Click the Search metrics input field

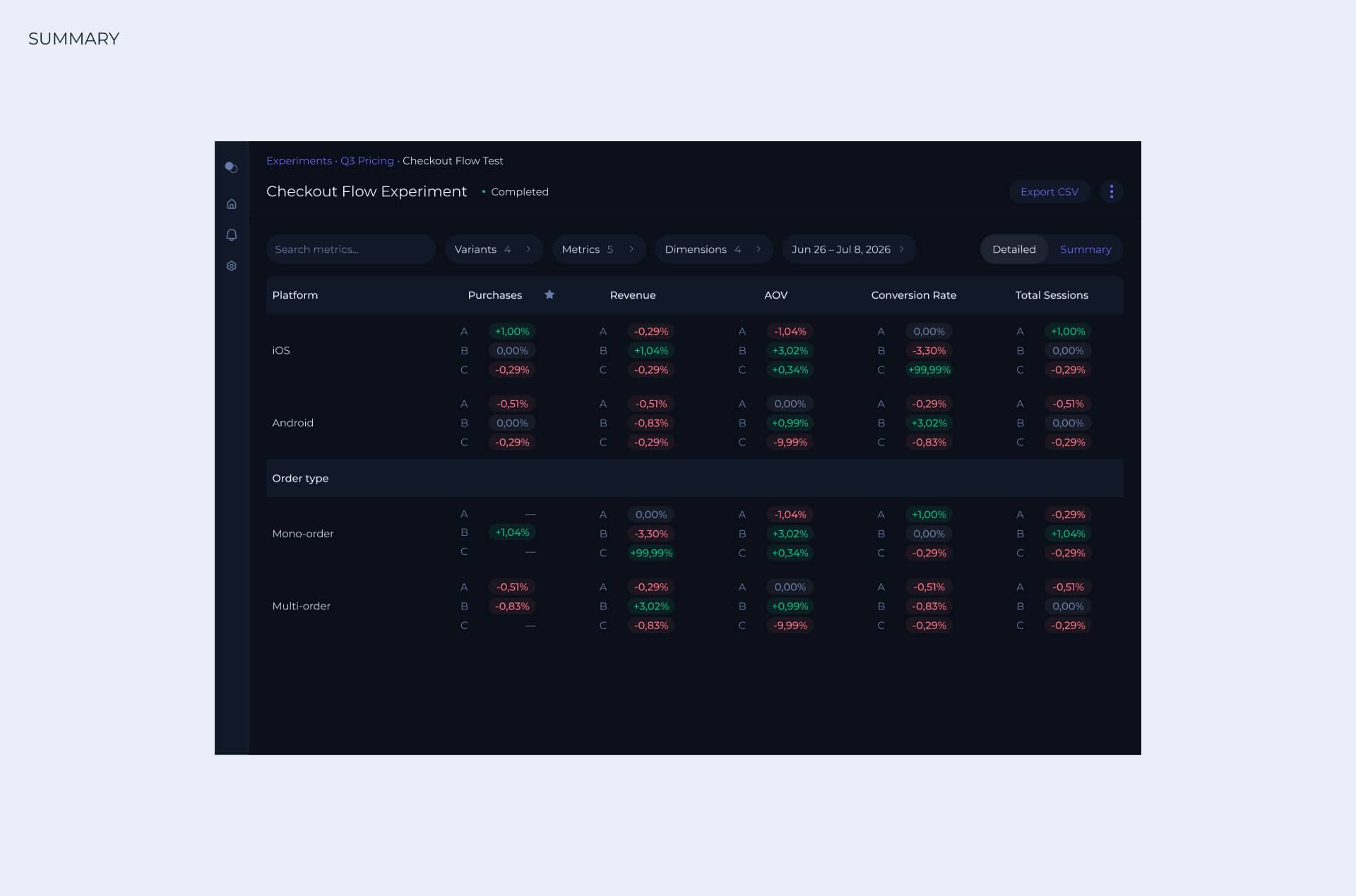tap(350, 249)
